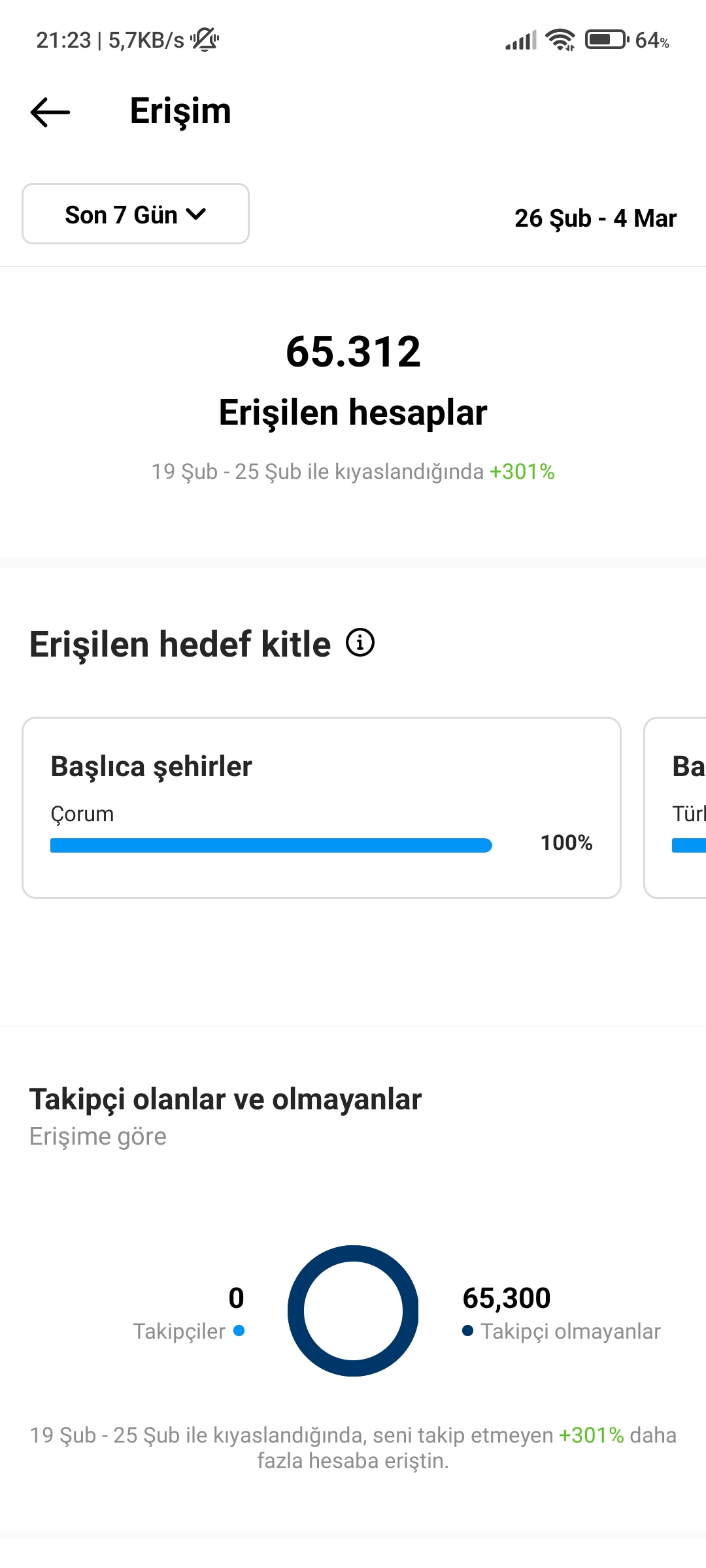Tap the Erişim page title

[180, 111]
